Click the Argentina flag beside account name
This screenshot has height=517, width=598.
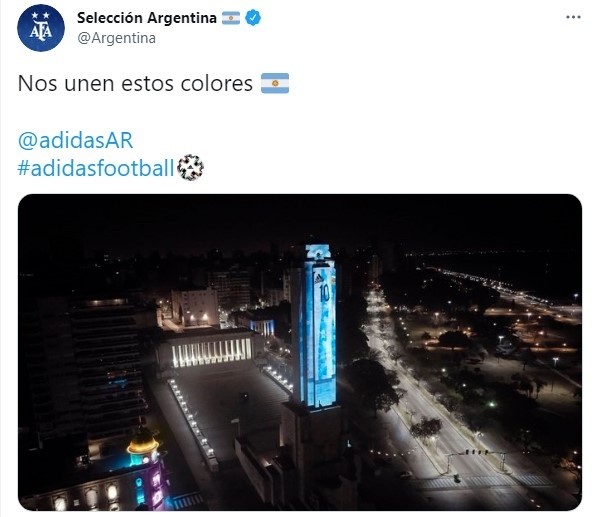[x=231, y=18]
